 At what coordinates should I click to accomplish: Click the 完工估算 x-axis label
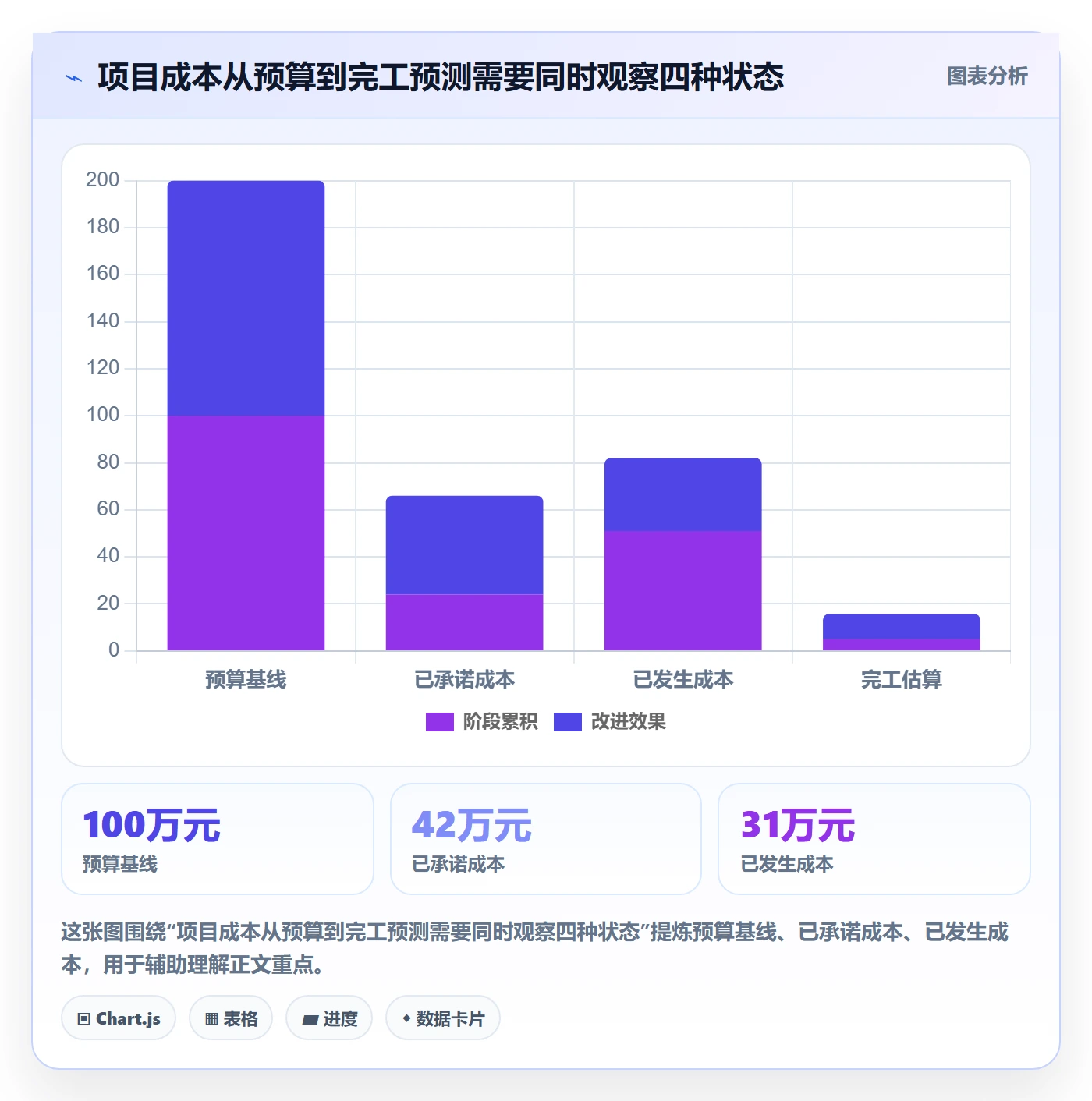tap(901, 680)
